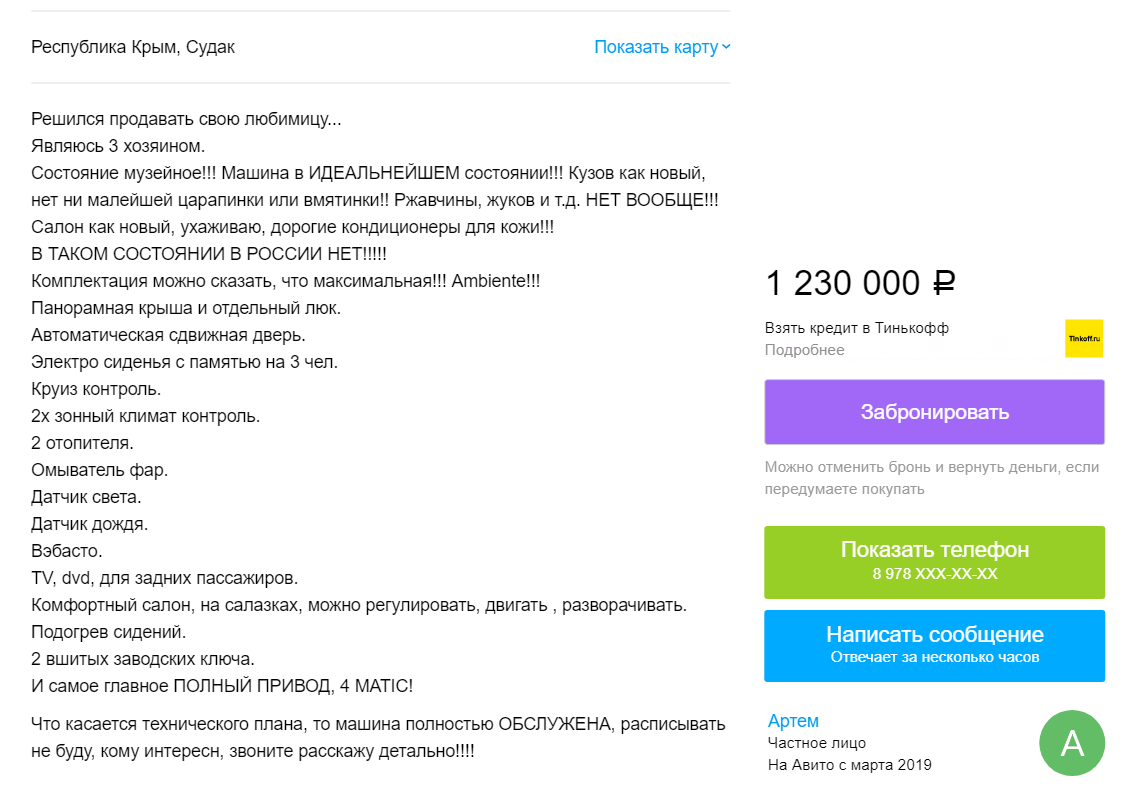Click the line Решился продавать свою любимицу
The image size is (1128, 787).
pyautogui.click(x=185, y=117)
